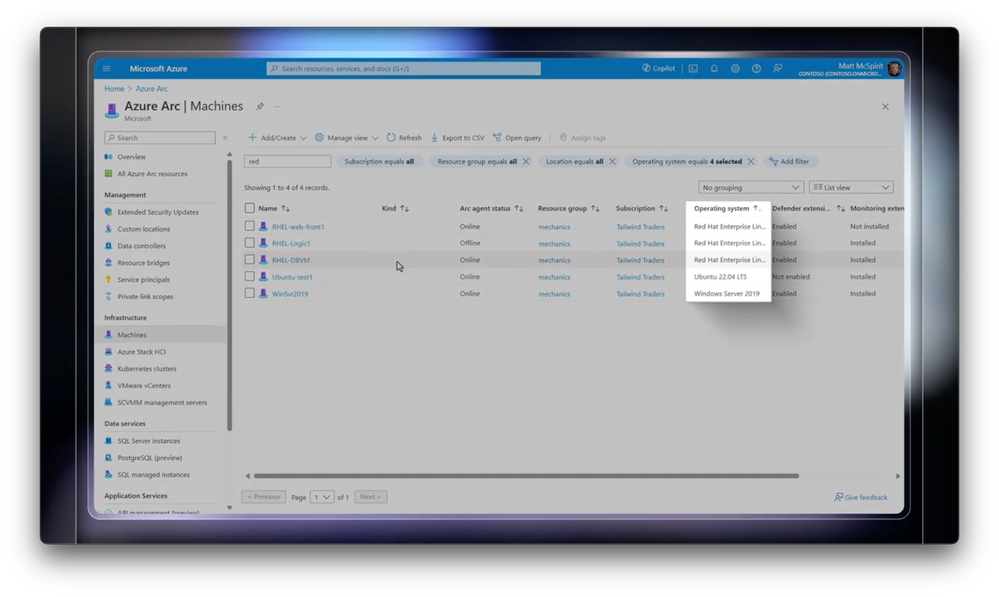Open the page number dropdown
999x597 pixels.
point(322,497)
